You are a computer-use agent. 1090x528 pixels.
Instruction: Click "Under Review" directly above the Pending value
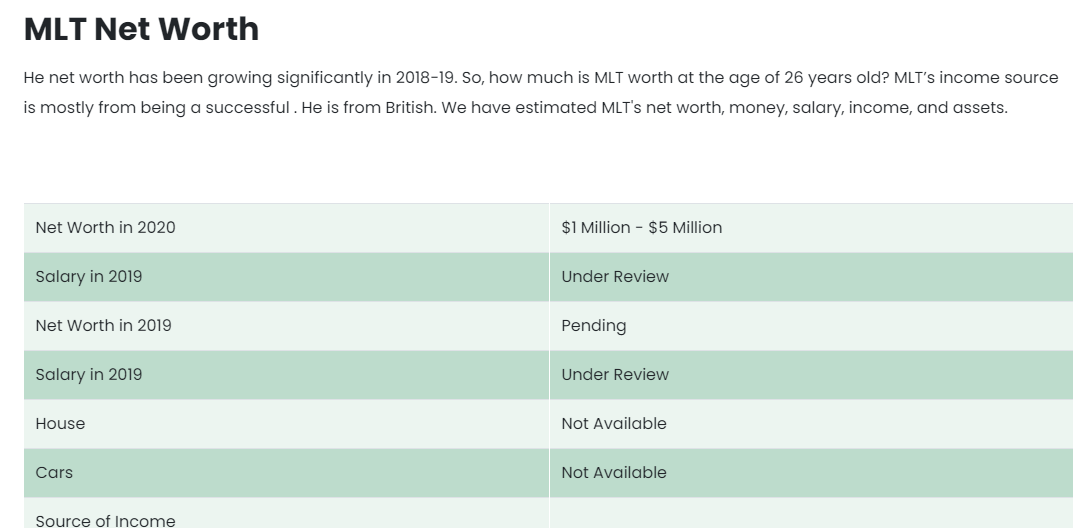tap(615, 277)
